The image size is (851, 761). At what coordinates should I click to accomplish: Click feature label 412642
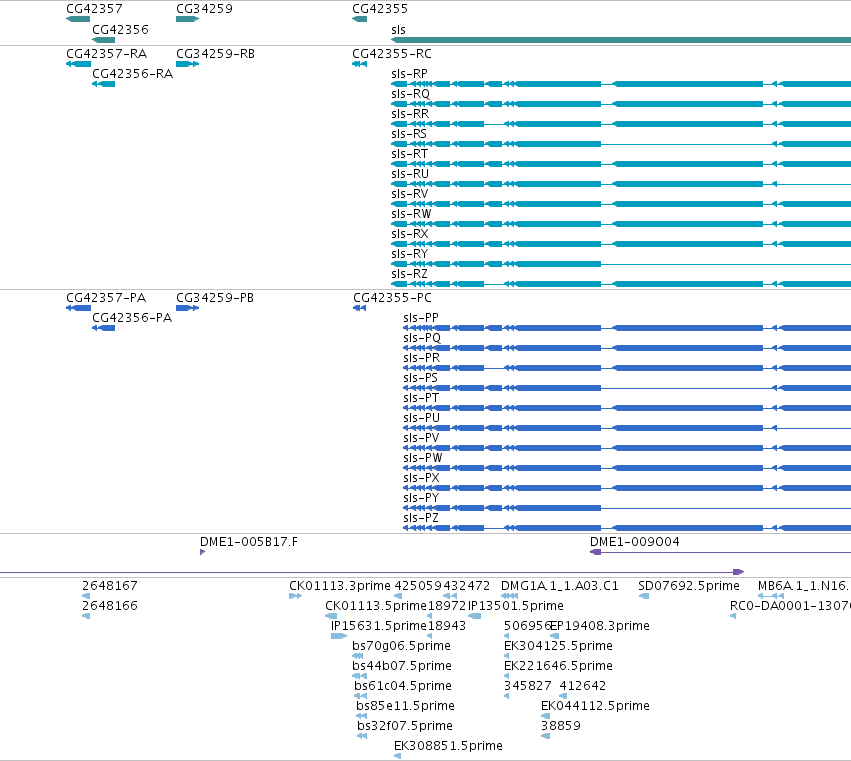pos(582,686)
